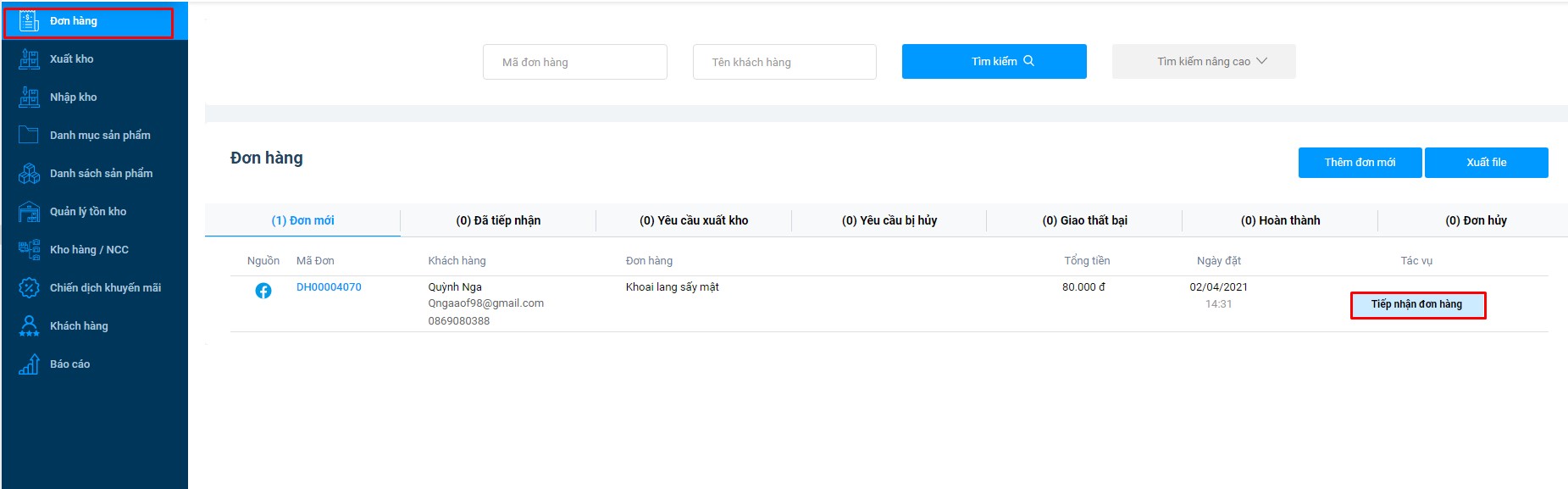The width and height of the screenshot is (1568, 489).
Task: Click the Chiến dịch khuyến mãi discount icon
Action: (29, 288)
